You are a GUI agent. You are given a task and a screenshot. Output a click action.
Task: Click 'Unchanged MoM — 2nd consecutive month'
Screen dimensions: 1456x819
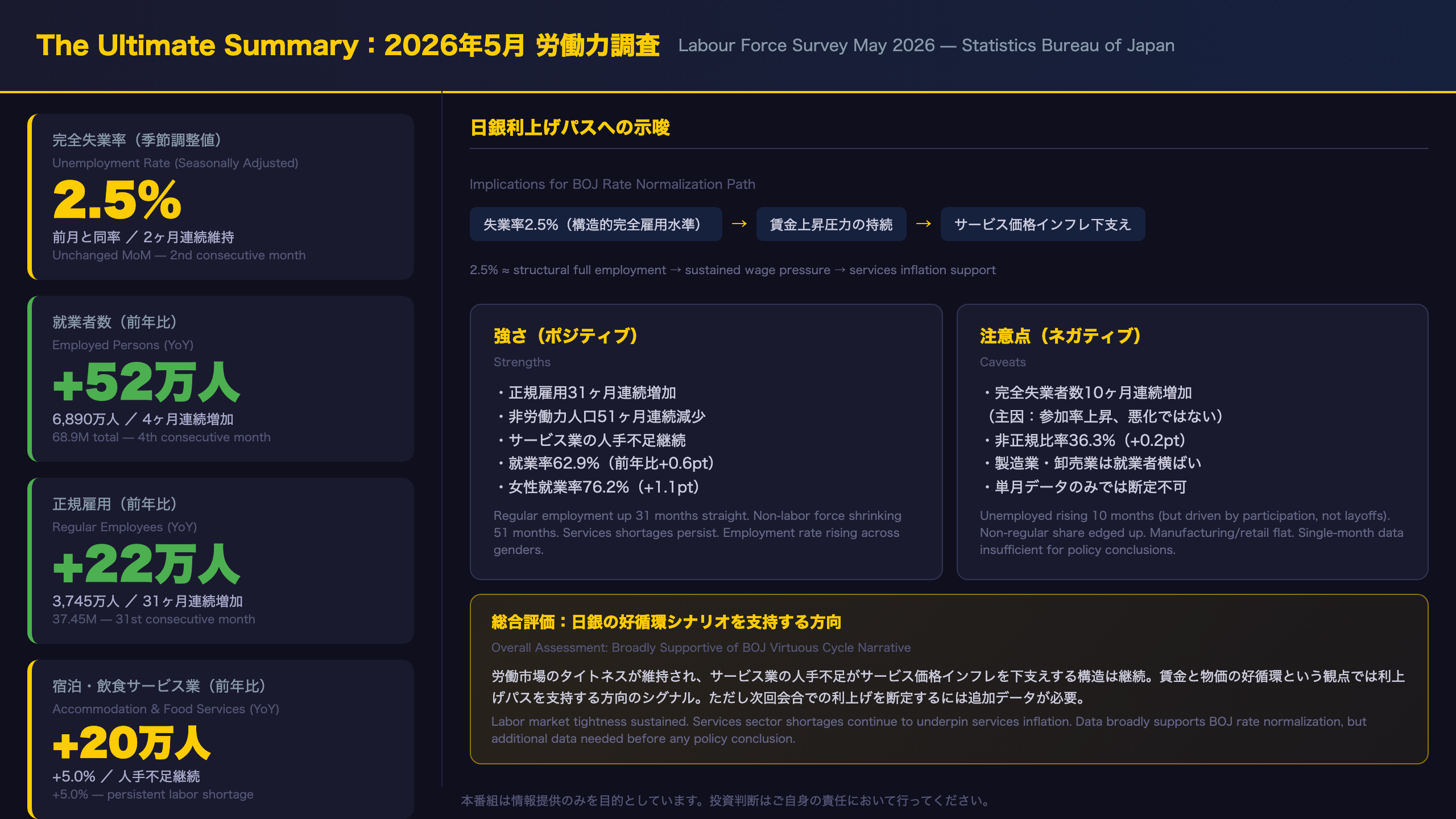(x=179, y=255)
